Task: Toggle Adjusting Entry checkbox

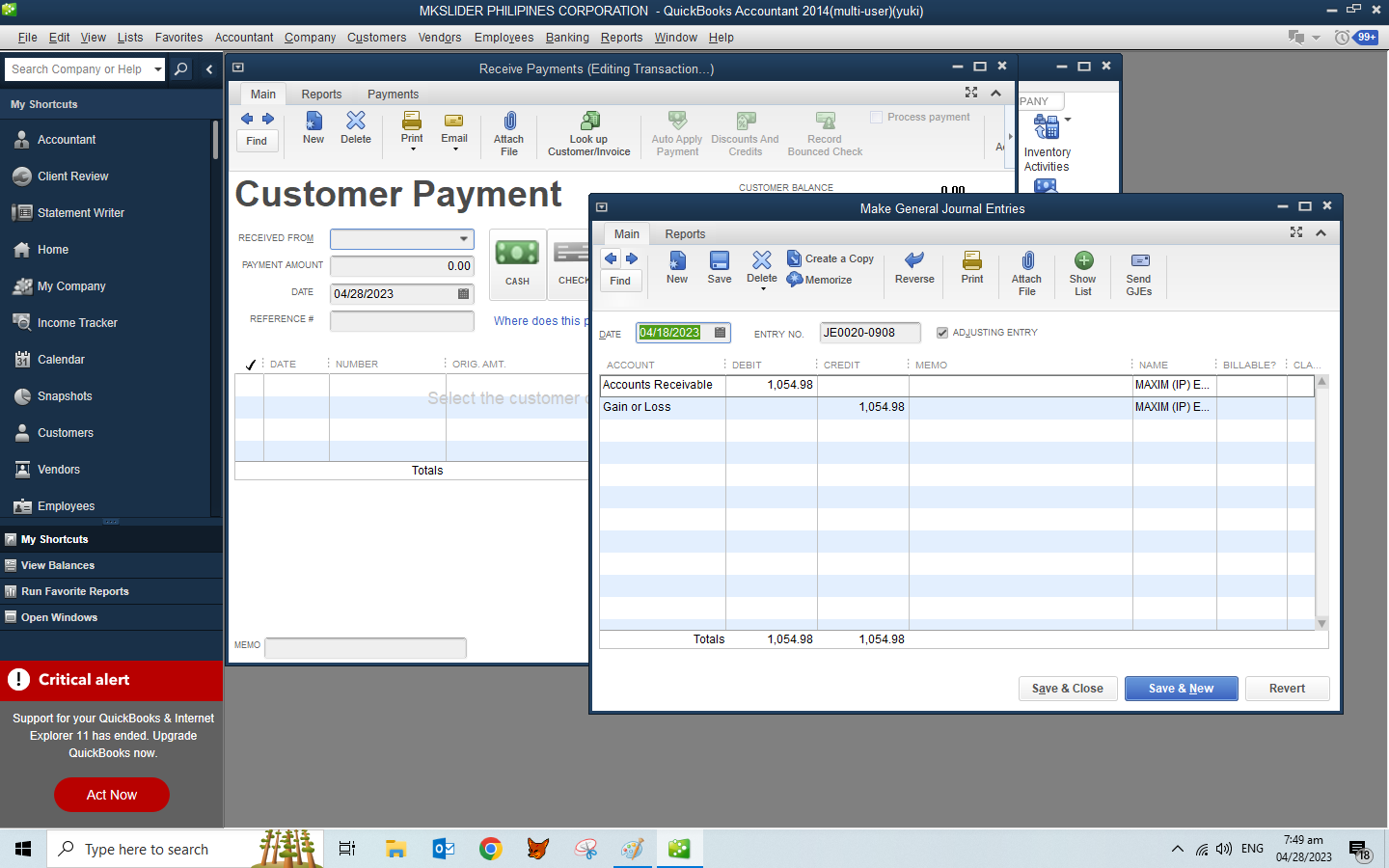Action: (942, 333)
